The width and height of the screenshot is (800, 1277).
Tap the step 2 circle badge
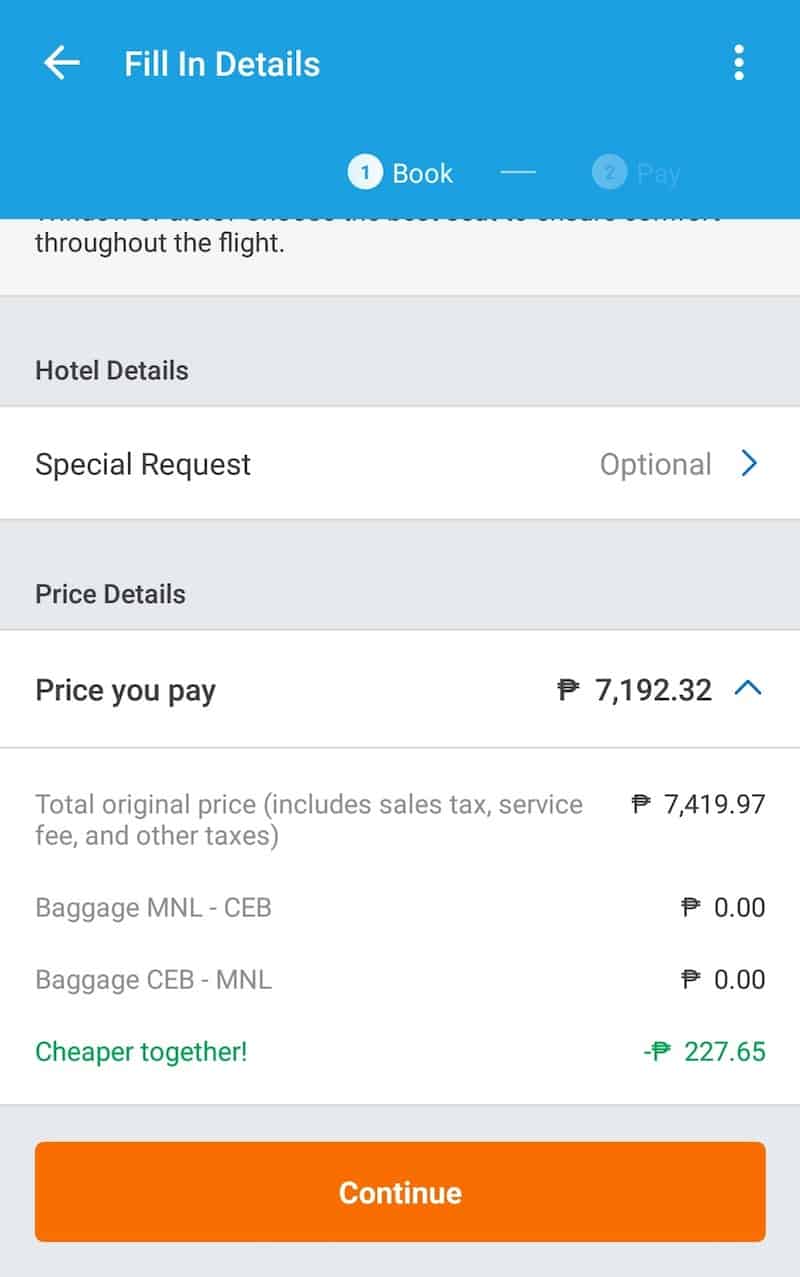pos(608,173)
